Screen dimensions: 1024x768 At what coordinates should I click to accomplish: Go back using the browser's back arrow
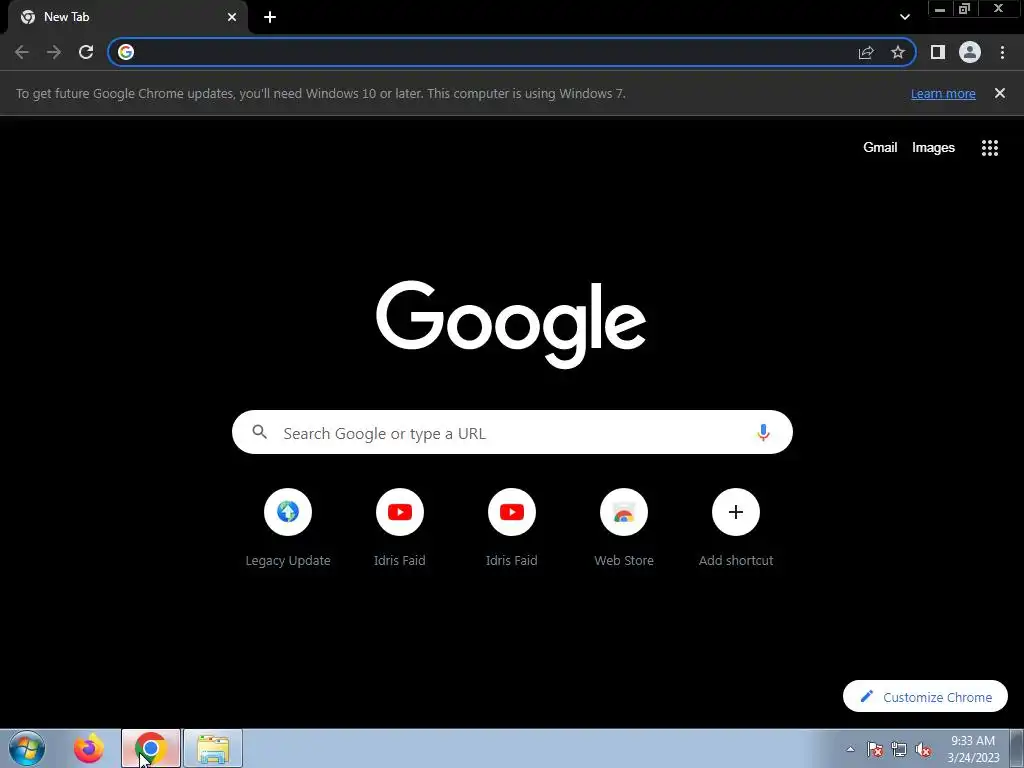click(22, 52)
